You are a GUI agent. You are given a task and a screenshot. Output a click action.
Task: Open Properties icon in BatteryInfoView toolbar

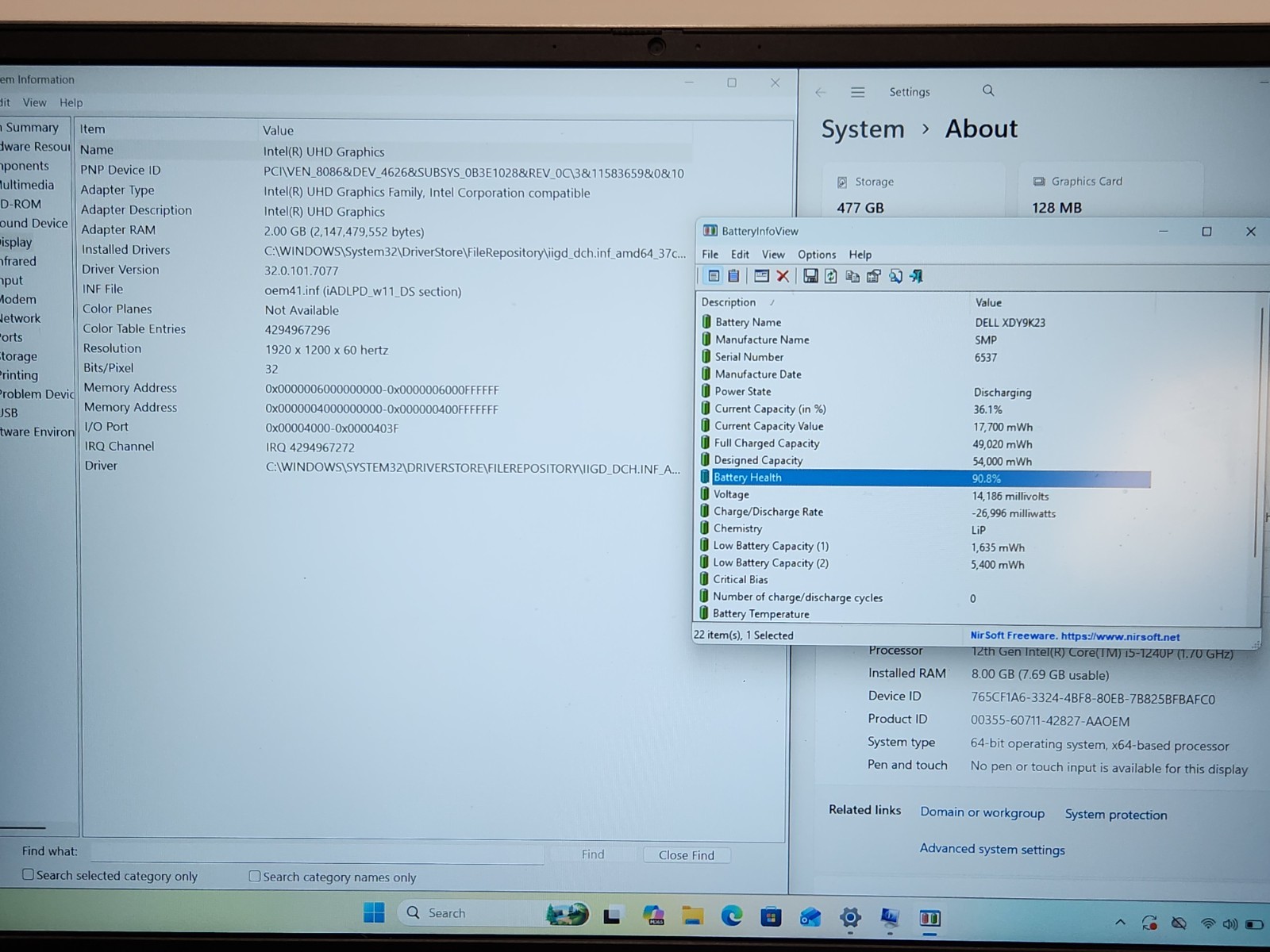pos(874,276)
